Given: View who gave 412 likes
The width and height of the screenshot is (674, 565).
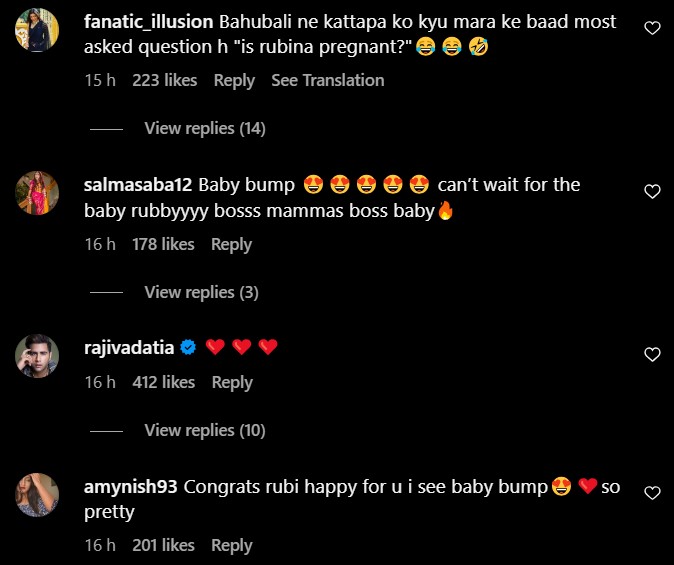Looking at the screenshot, I should (164, 382).
